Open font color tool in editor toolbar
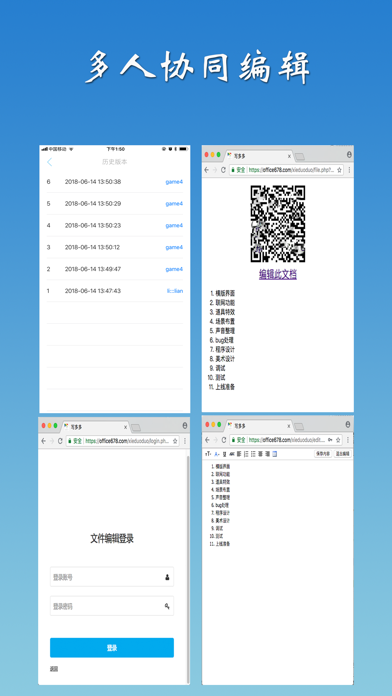392x696 pixels. 217,454
